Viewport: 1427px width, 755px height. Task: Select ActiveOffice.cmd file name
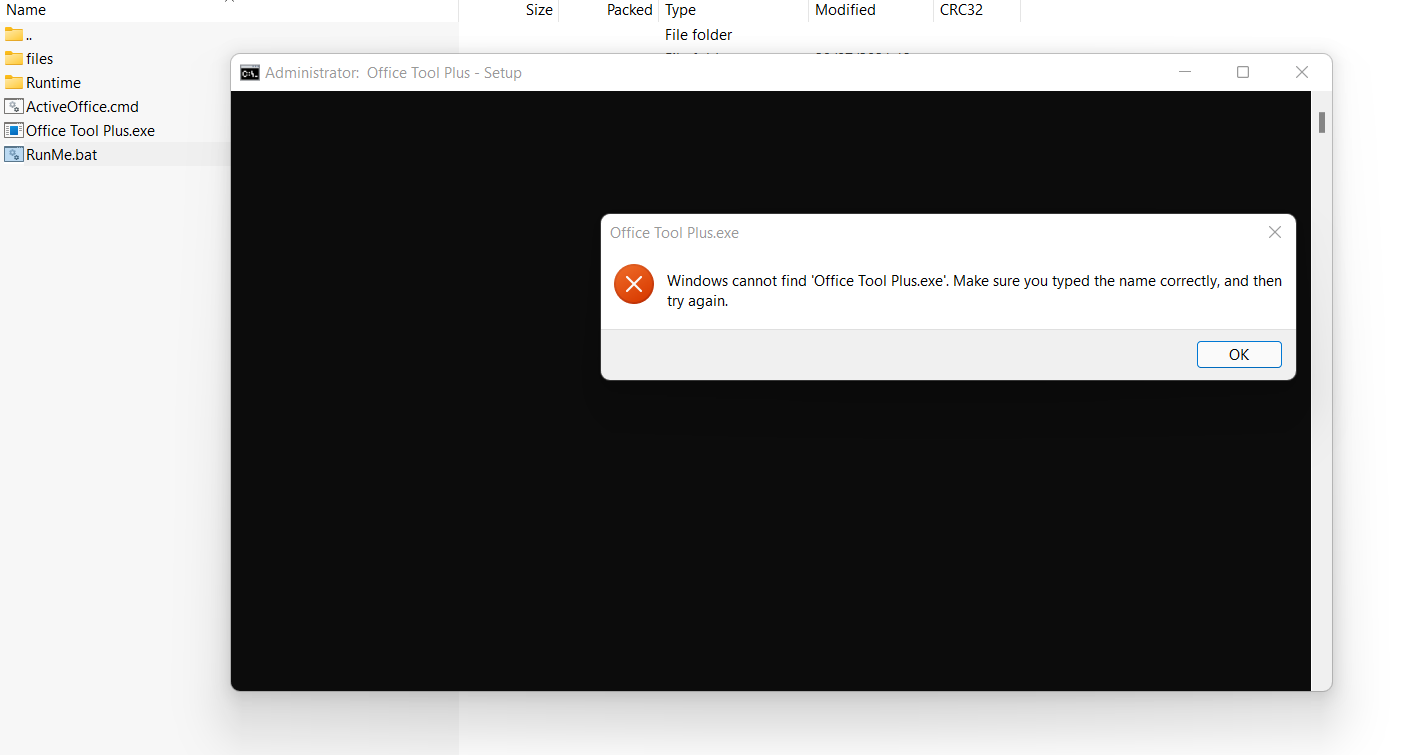coord(82,106)
